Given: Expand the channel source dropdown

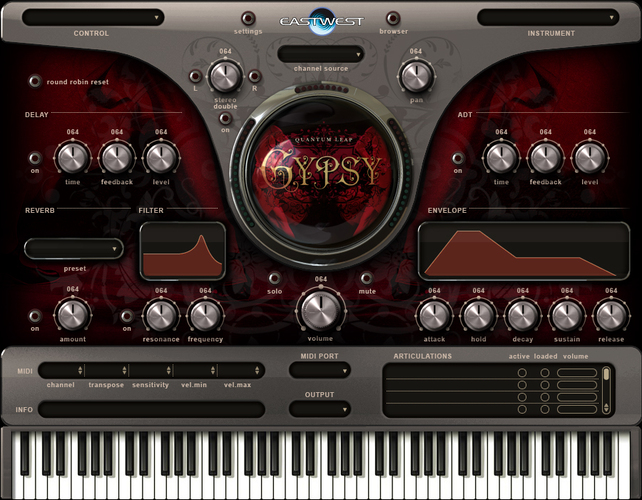Looking at the screenshot, I should (321, 53).
